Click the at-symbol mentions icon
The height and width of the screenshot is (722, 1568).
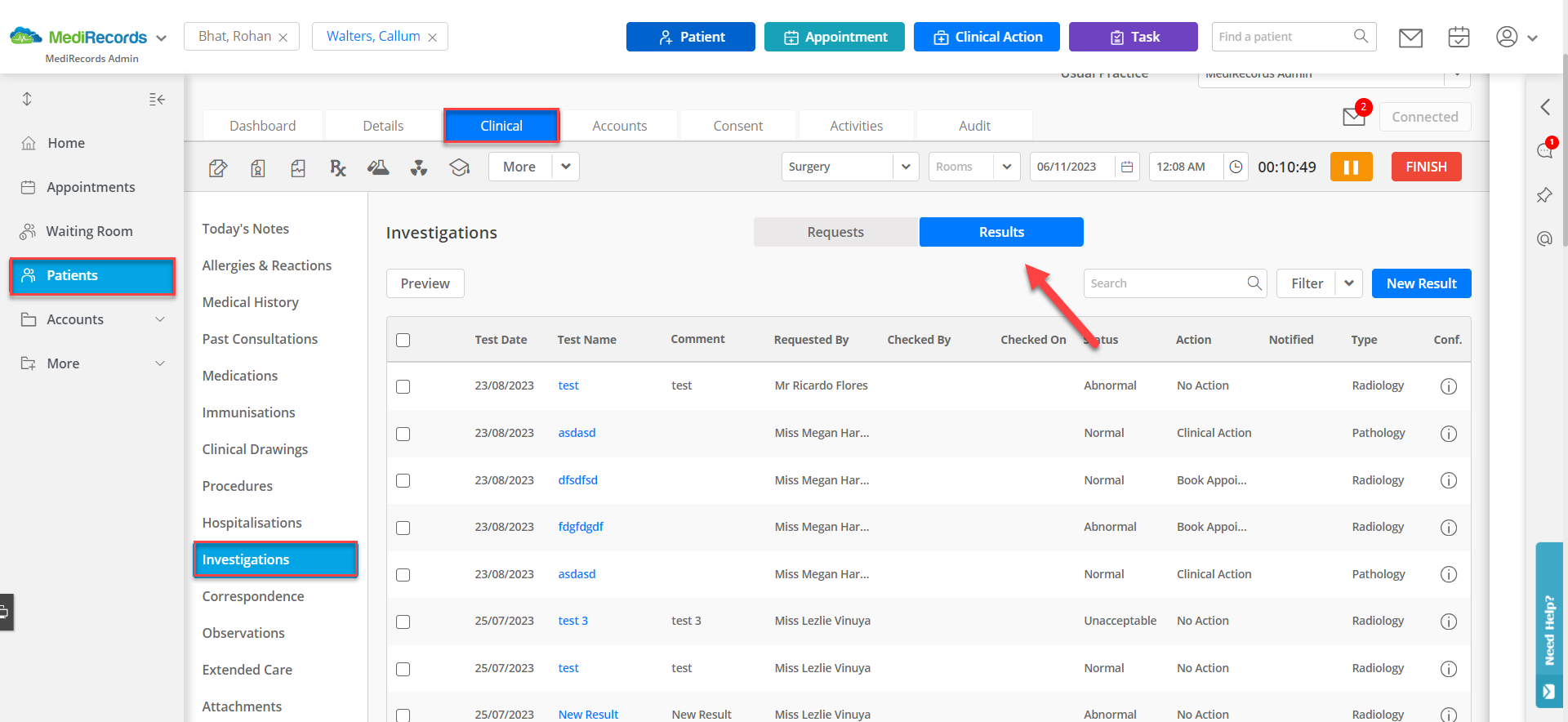(x=1544, y=238)
